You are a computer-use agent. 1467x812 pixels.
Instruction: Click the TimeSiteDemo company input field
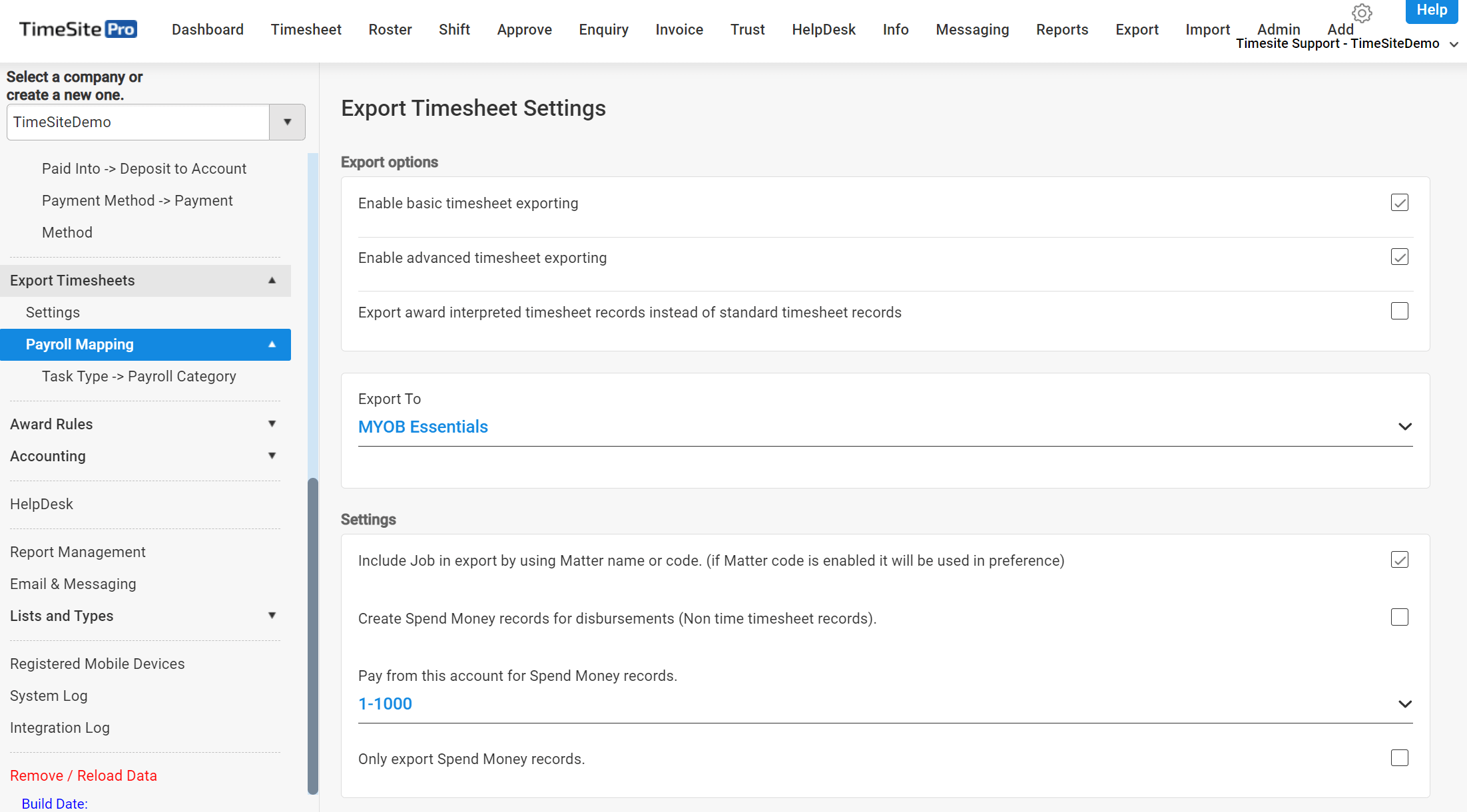pos(138,122)
